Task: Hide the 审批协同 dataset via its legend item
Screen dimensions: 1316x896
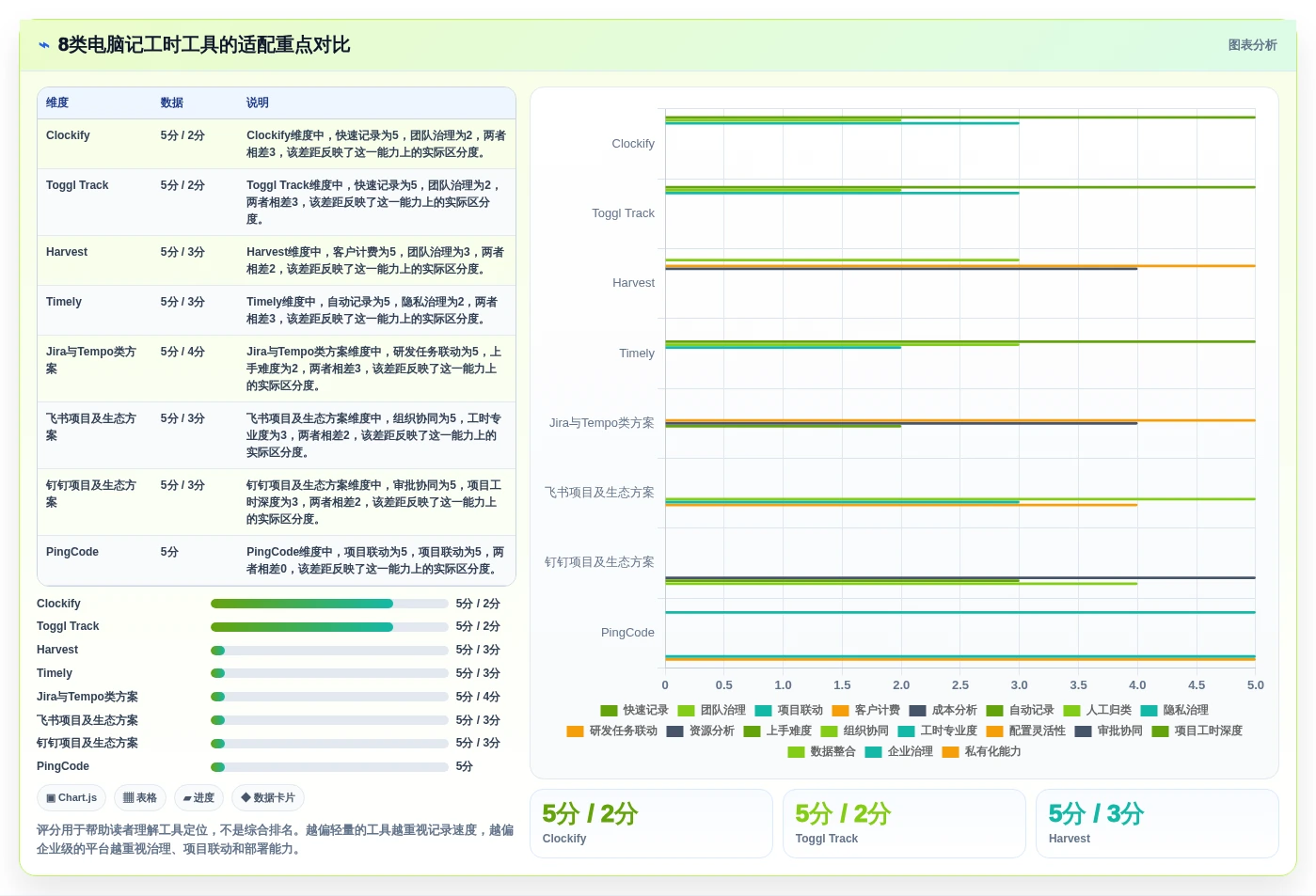Action: click(x=1108, y=731)
